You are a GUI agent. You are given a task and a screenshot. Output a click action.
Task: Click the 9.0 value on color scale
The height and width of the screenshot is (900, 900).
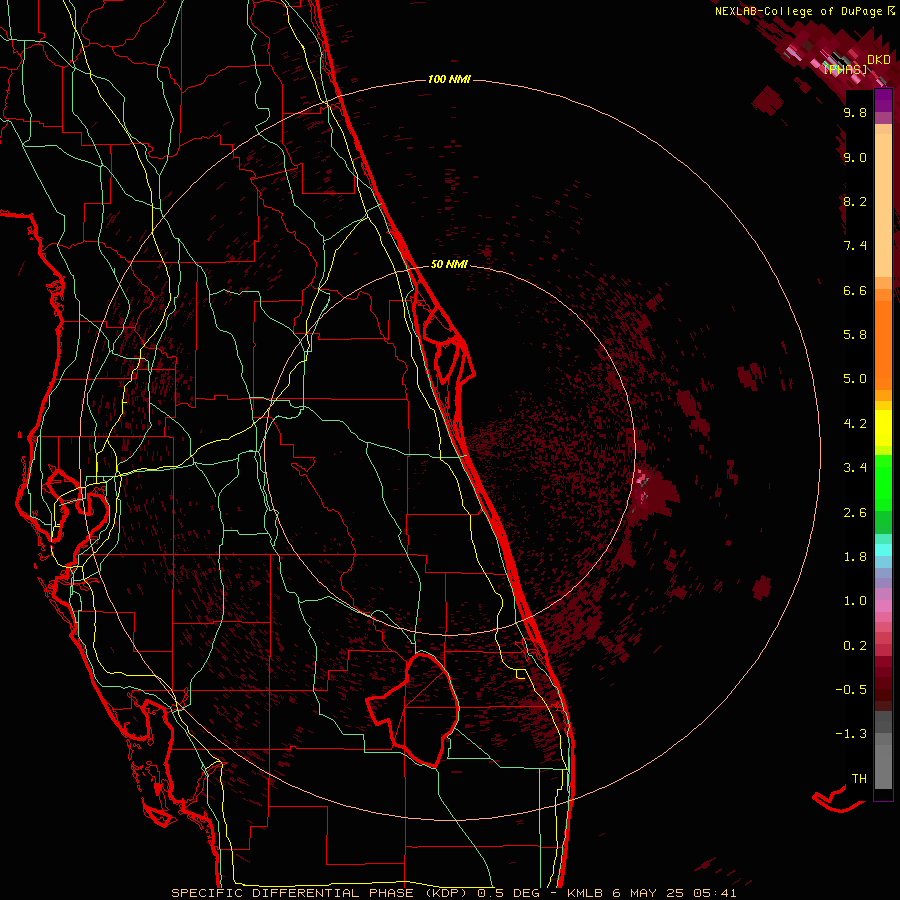coord(855,158)
